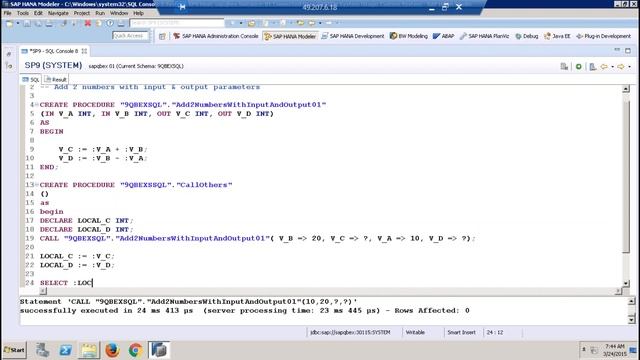Expand the forward arrow history dropdown
The image size is (640, 360).
629,67
